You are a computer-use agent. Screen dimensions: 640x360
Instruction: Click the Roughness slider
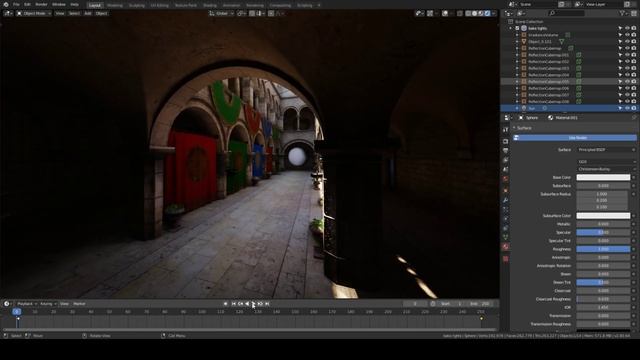tap(603, 249)
